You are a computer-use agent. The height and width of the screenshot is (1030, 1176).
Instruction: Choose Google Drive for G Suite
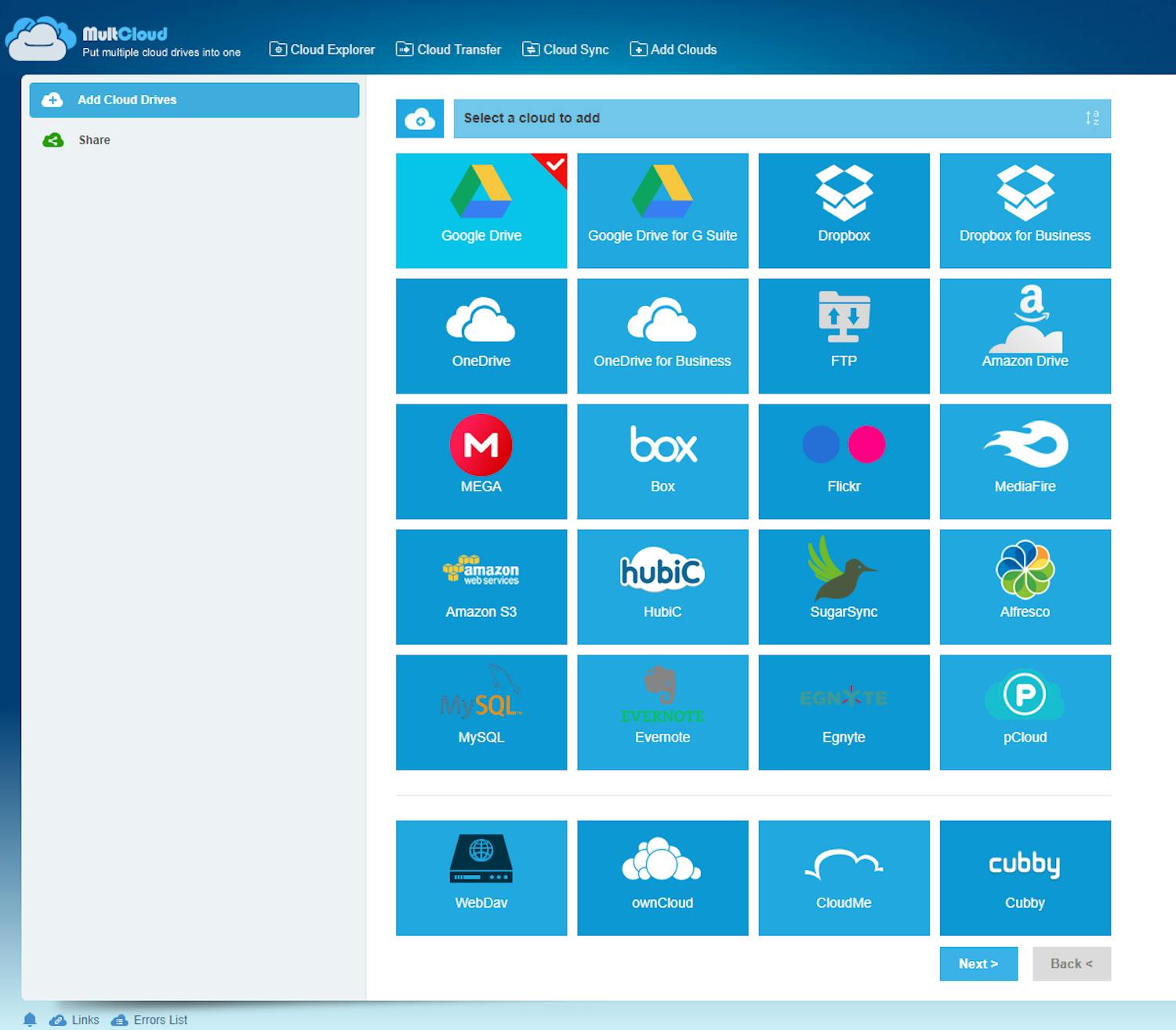click(x=662, y=210)
